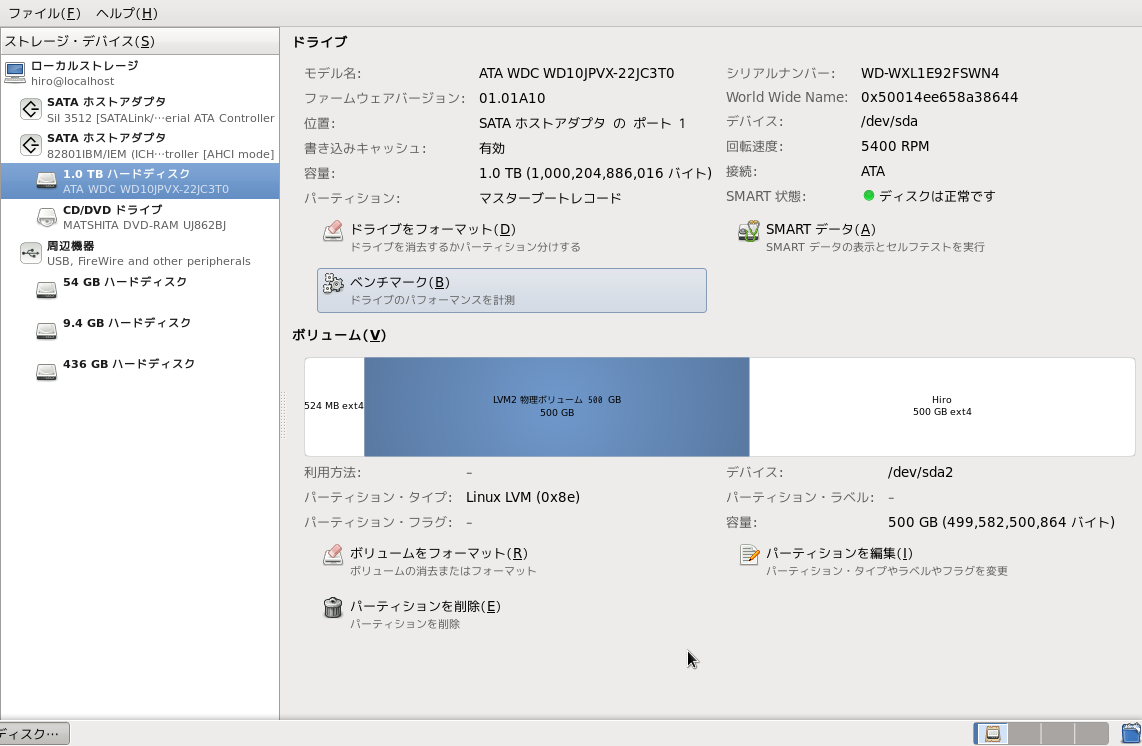Screen dimensions: 1142x746
Task: Click the SMART データ stethoscope icon
Action: click(x=749, y=231)
